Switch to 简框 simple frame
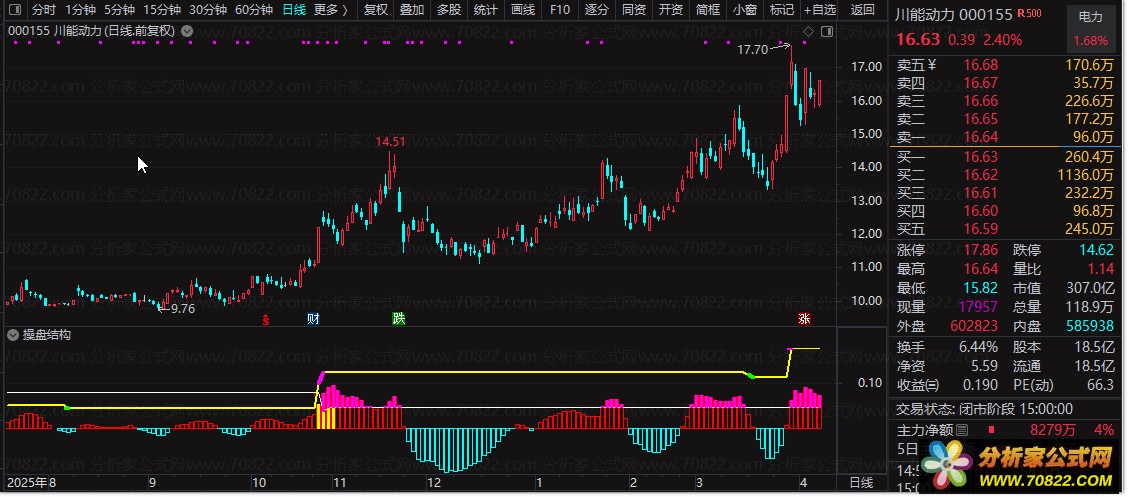This screenshot has width=1129, height=497. (708, 10)
